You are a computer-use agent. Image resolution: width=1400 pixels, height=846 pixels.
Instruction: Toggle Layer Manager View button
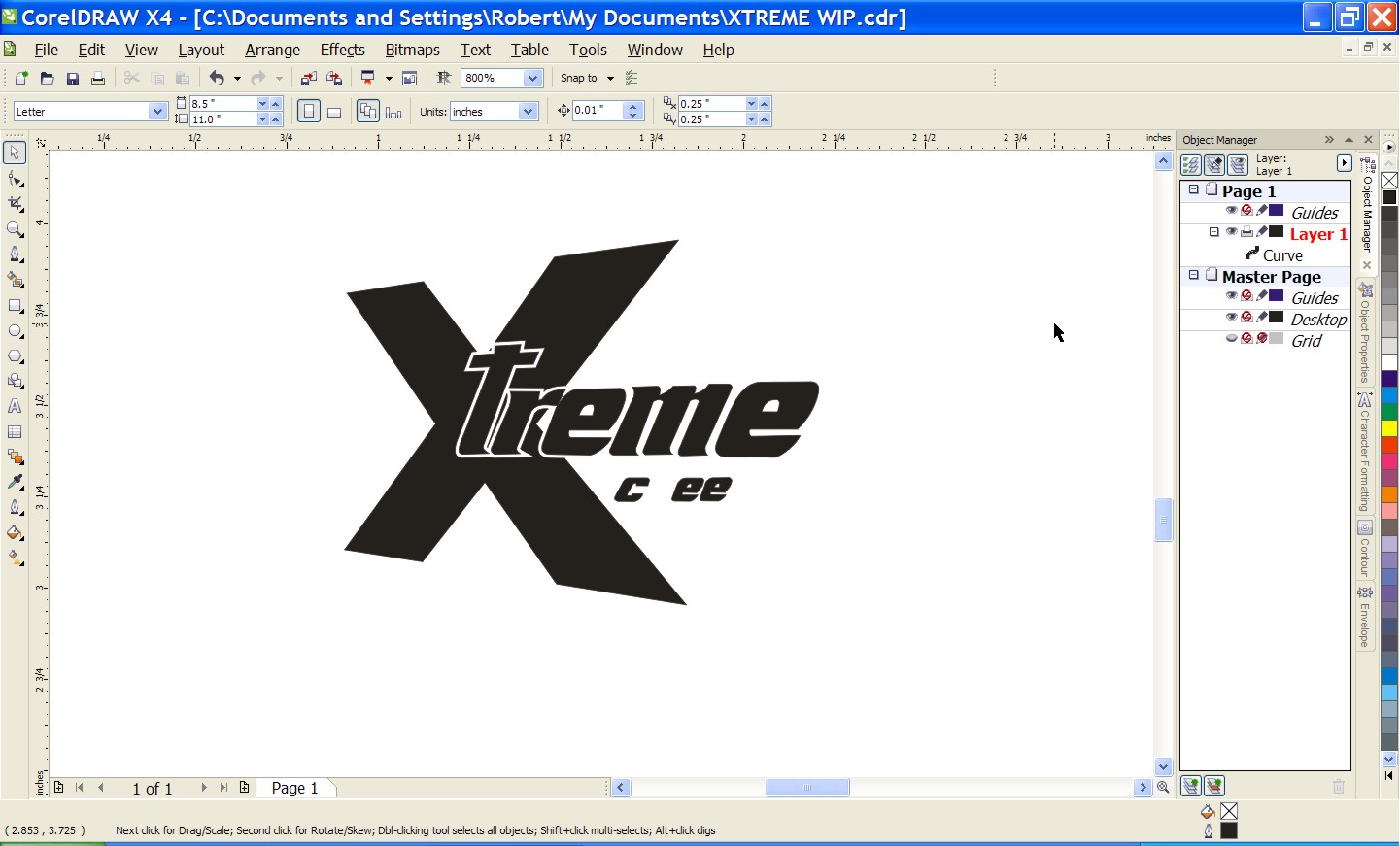[1238, 164]
